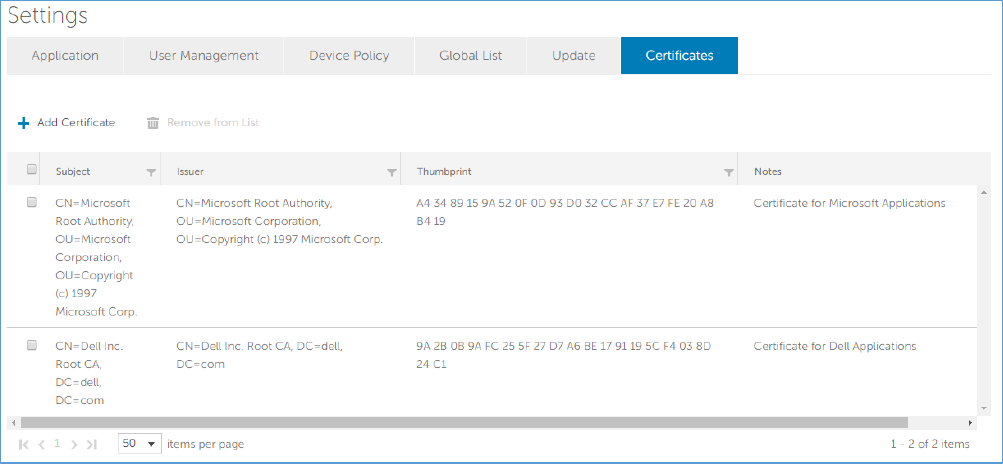Click horizontal scrollbar right arrow

[x=970, y=422]
